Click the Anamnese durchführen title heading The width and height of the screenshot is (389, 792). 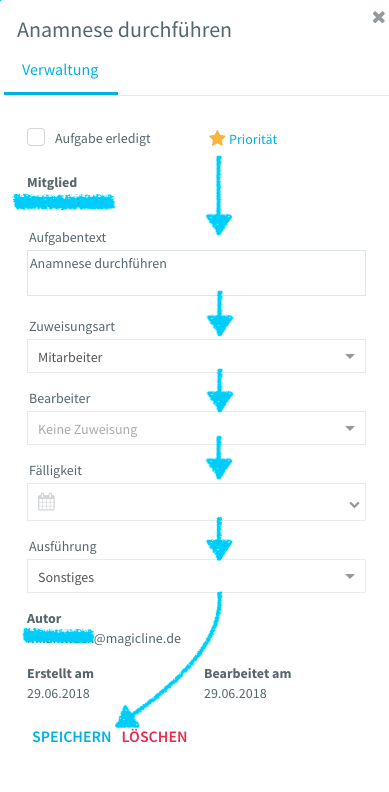click(124, 30)
